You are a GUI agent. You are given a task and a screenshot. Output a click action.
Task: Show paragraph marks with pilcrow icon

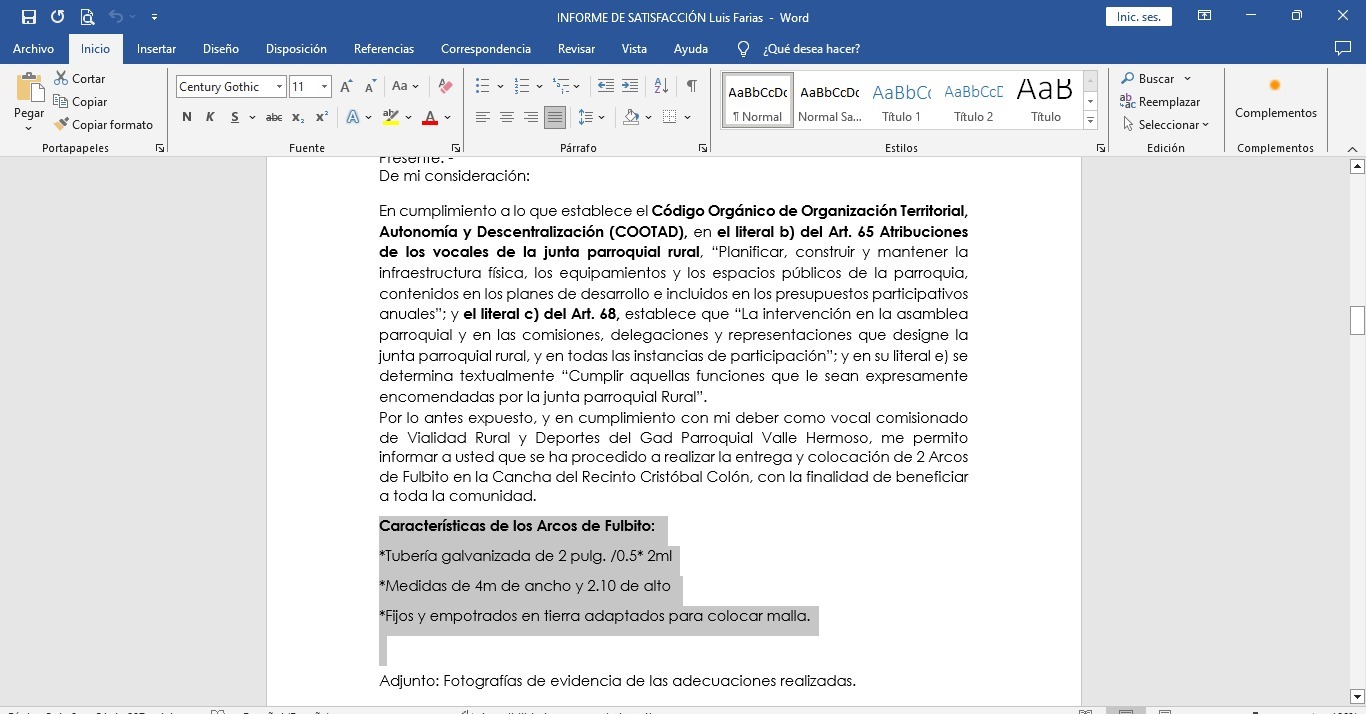coord(691,87)
